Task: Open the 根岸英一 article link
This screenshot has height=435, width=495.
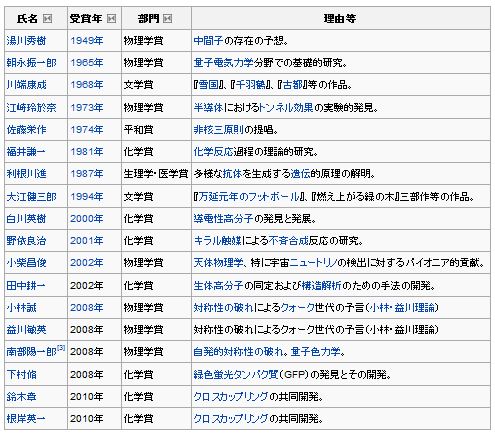Action: 26,418
